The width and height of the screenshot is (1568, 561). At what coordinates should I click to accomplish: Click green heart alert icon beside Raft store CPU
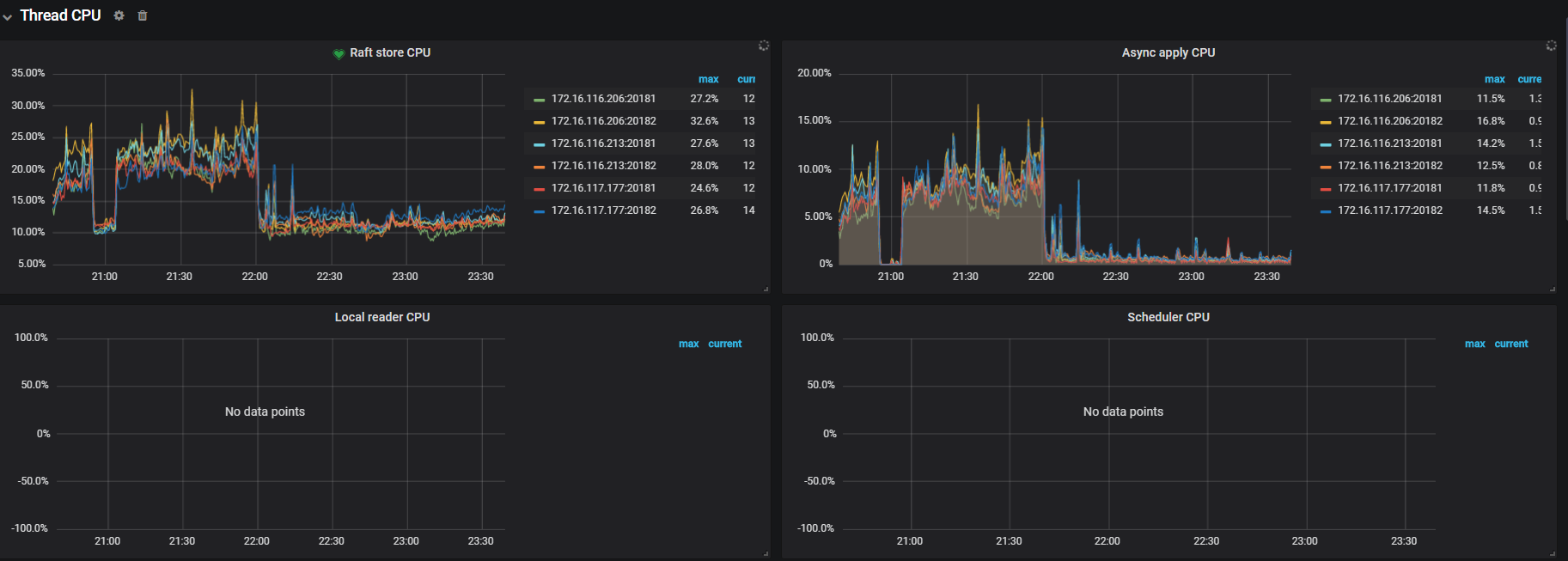339,53
